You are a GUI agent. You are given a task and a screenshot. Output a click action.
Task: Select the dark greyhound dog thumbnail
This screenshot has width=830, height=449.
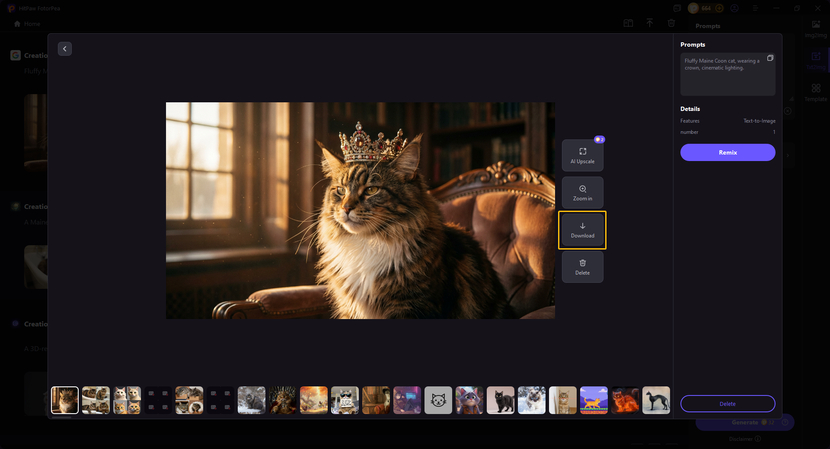pyautogui.click(x=656, y=400)
